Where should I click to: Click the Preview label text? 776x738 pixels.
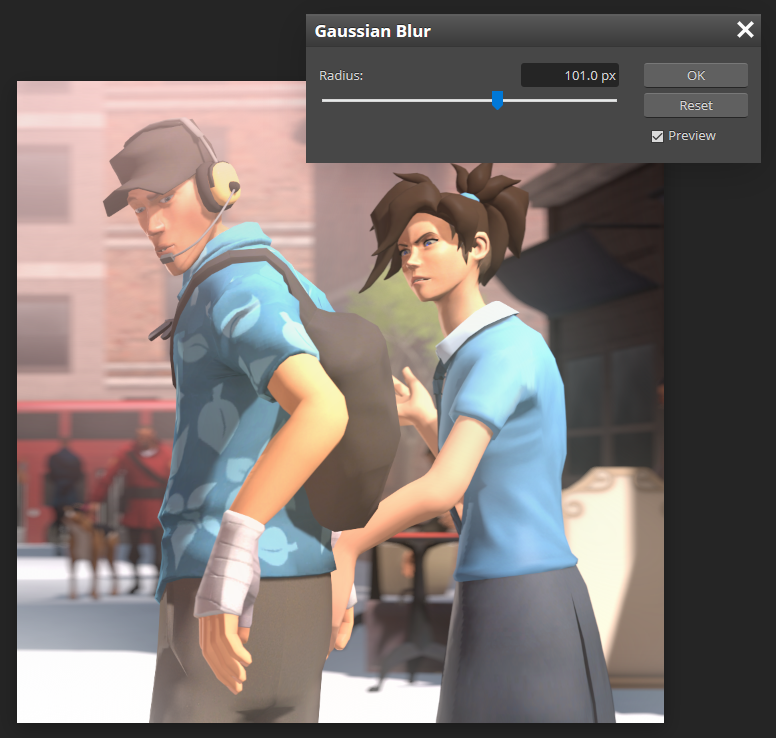691,136
